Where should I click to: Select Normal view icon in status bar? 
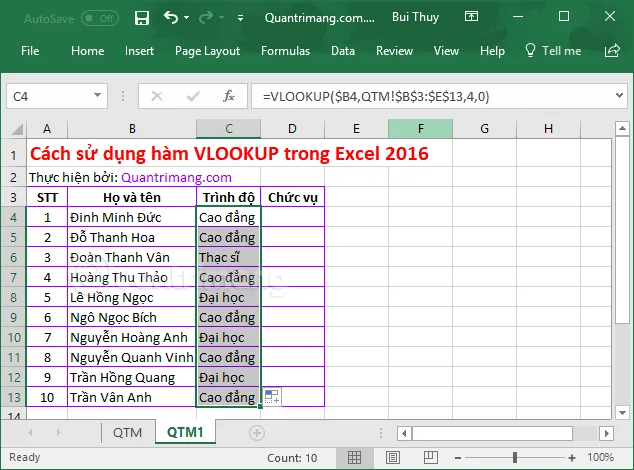coord(355,458)
